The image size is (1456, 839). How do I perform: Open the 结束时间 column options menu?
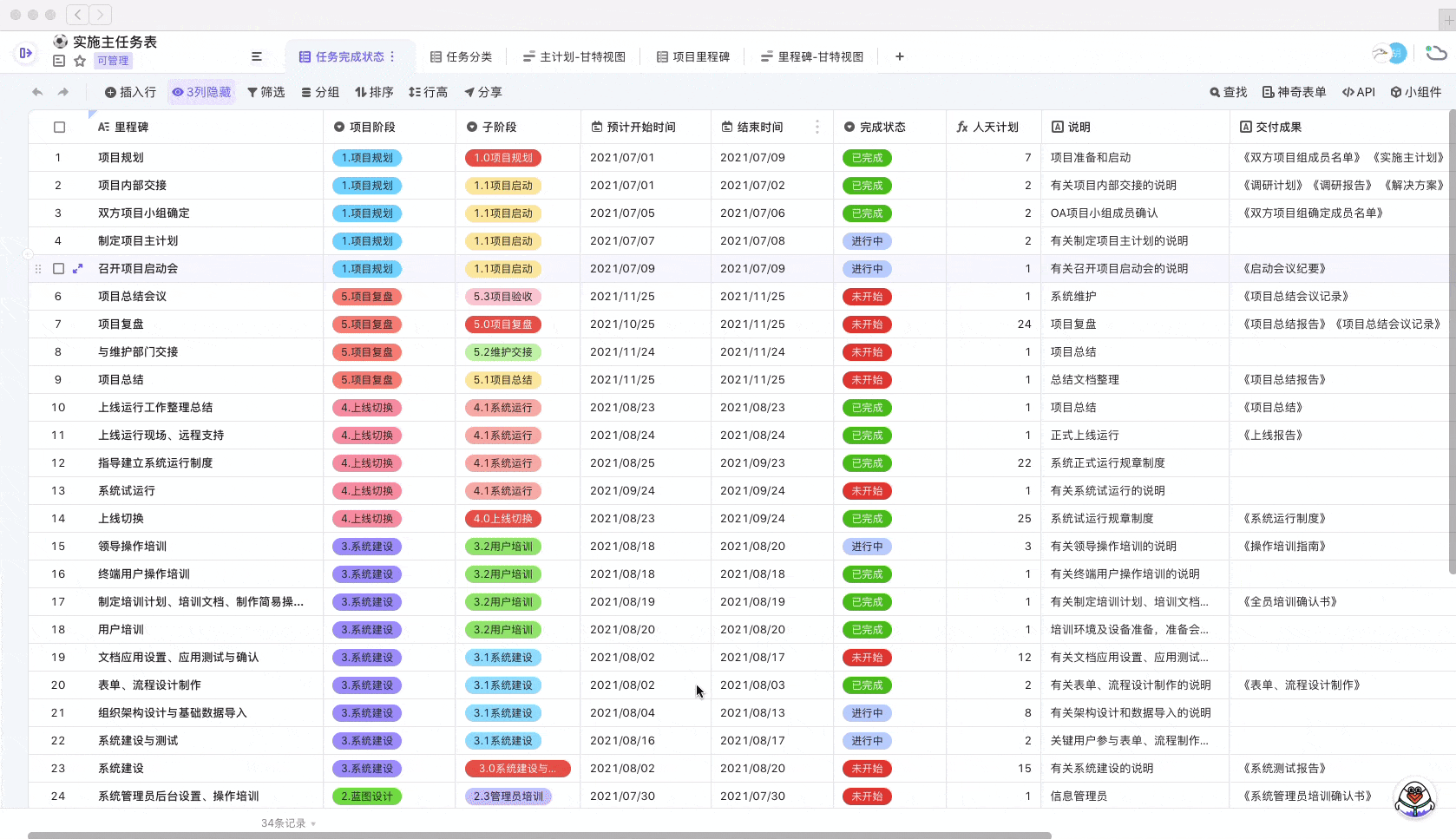[817, 127]
